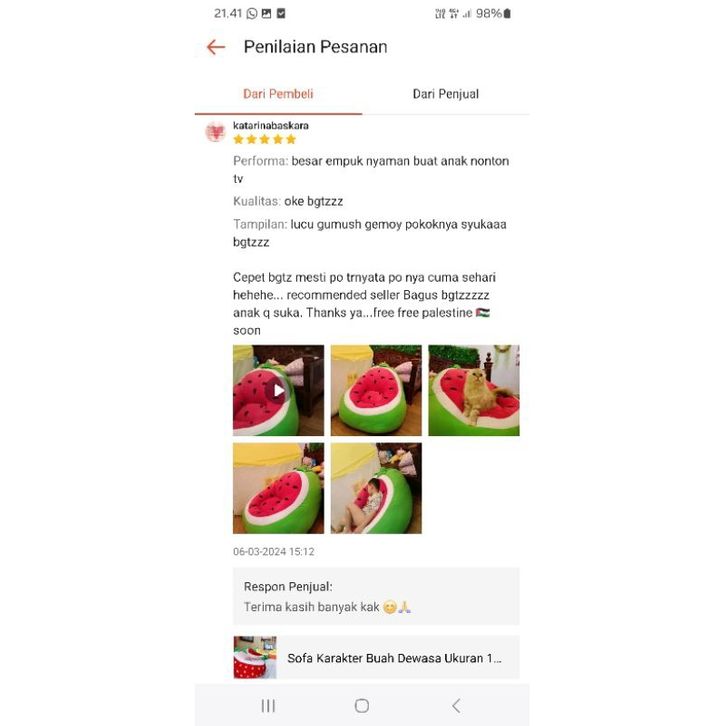
Task: Tap the Android home button
Action: tap(362, 706)
